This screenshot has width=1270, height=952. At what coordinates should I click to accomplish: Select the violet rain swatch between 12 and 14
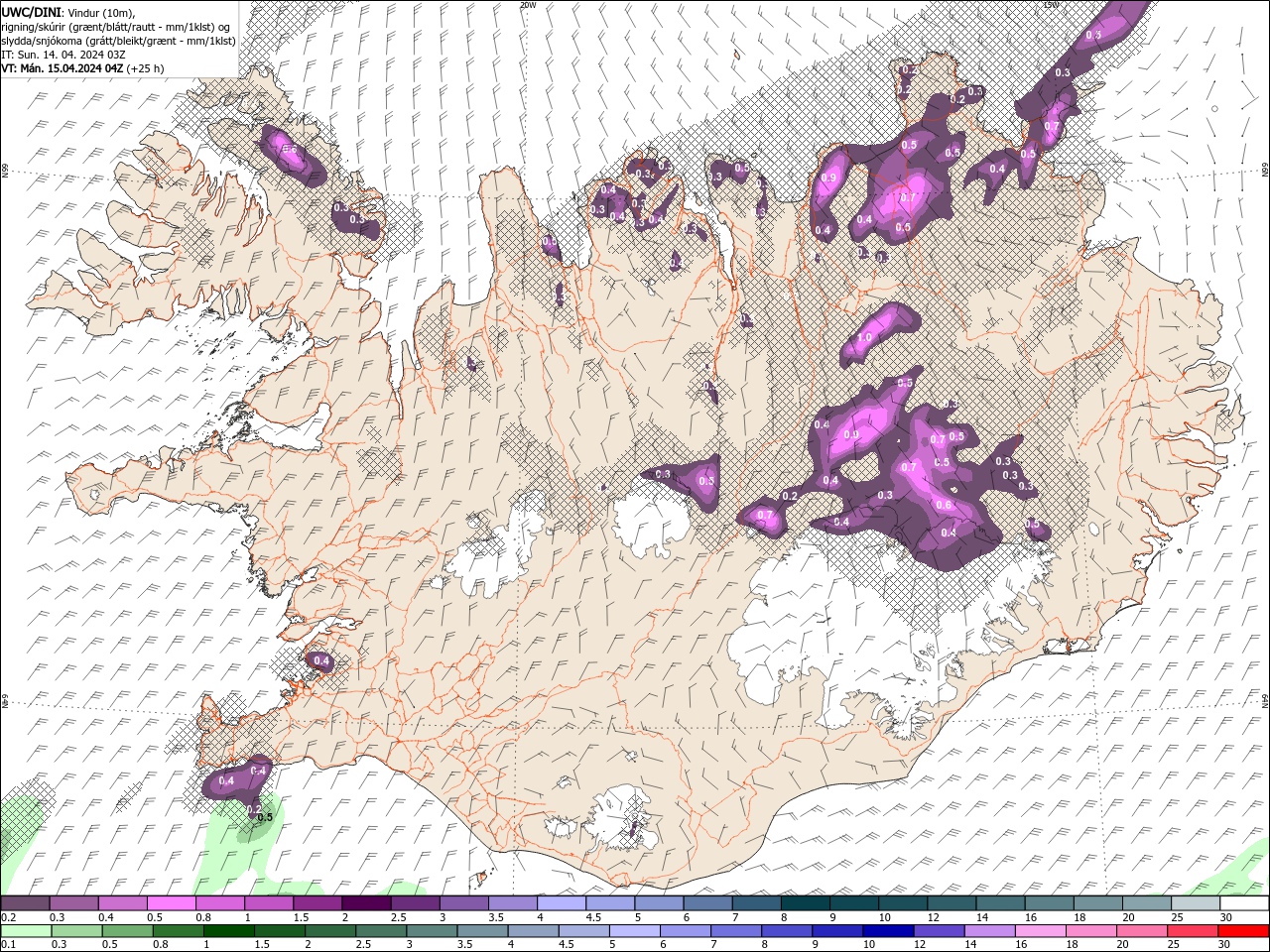coord(939,931)
